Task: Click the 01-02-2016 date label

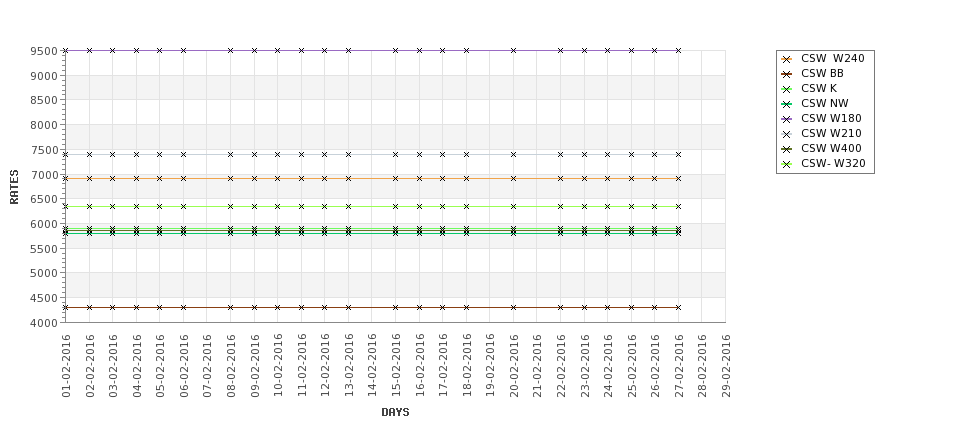Action: click(67, 366)
